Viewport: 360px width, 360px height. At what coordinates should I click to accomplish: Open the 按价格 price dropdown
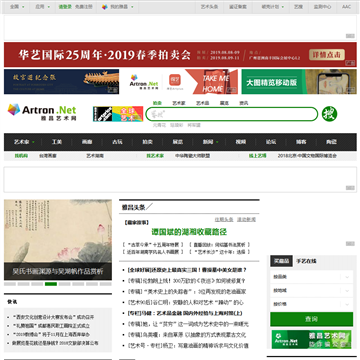pyautogui.click(x=311, y=304)
